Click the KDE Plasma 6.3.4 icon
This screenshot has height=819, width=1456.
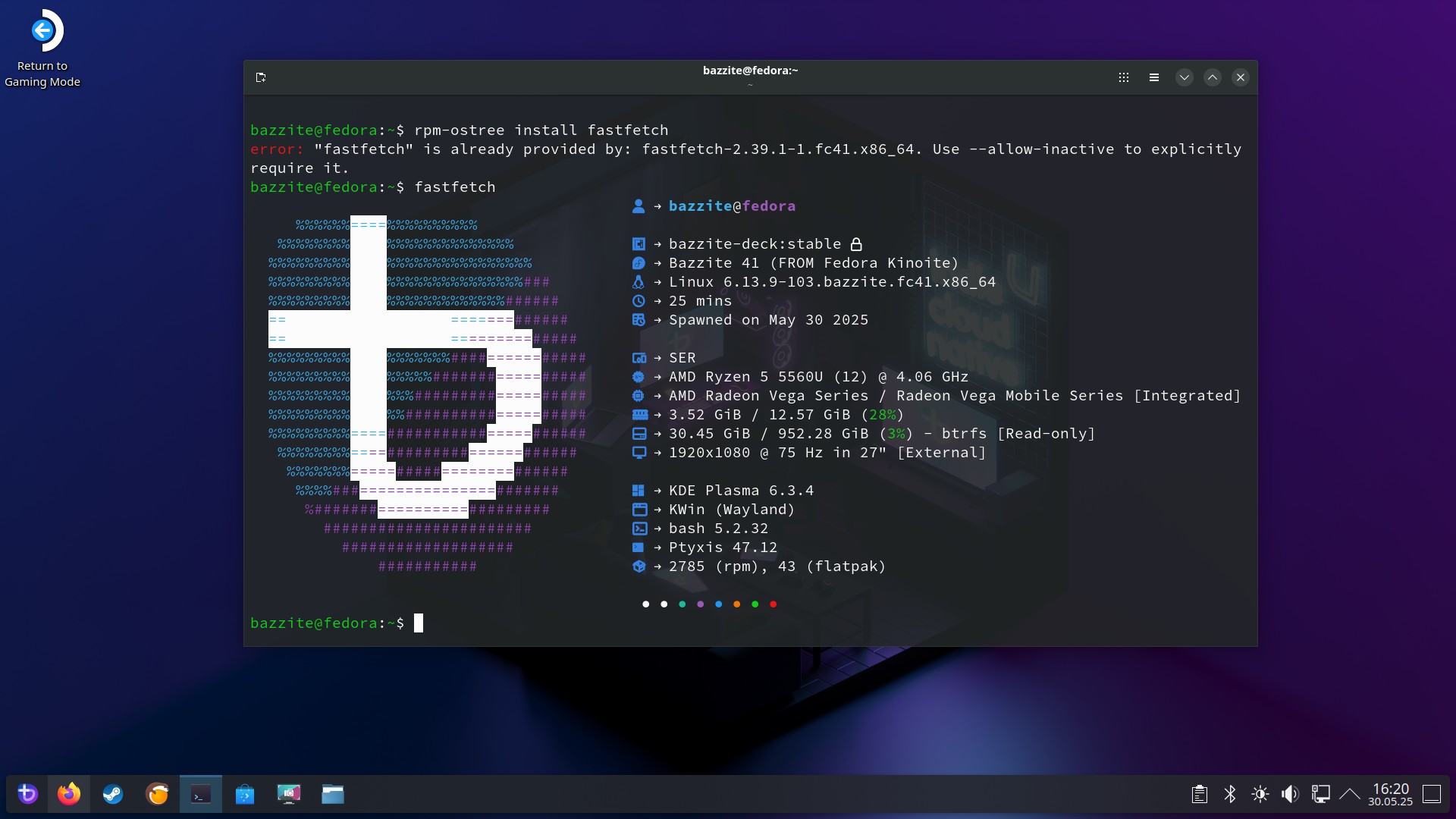coord(639,491)
